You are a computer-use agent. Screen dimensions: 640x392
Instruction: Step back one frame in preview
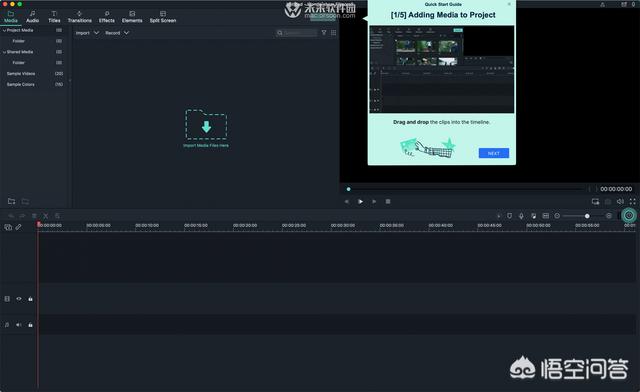(x=347, y=201)
